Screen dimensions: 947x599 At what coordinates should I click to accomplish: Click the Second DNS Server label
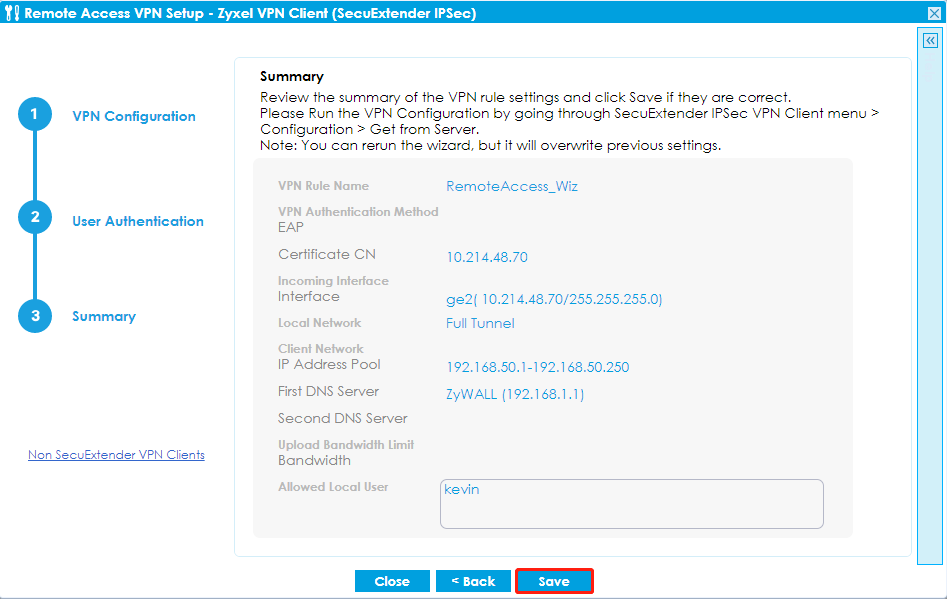(342, 418)
